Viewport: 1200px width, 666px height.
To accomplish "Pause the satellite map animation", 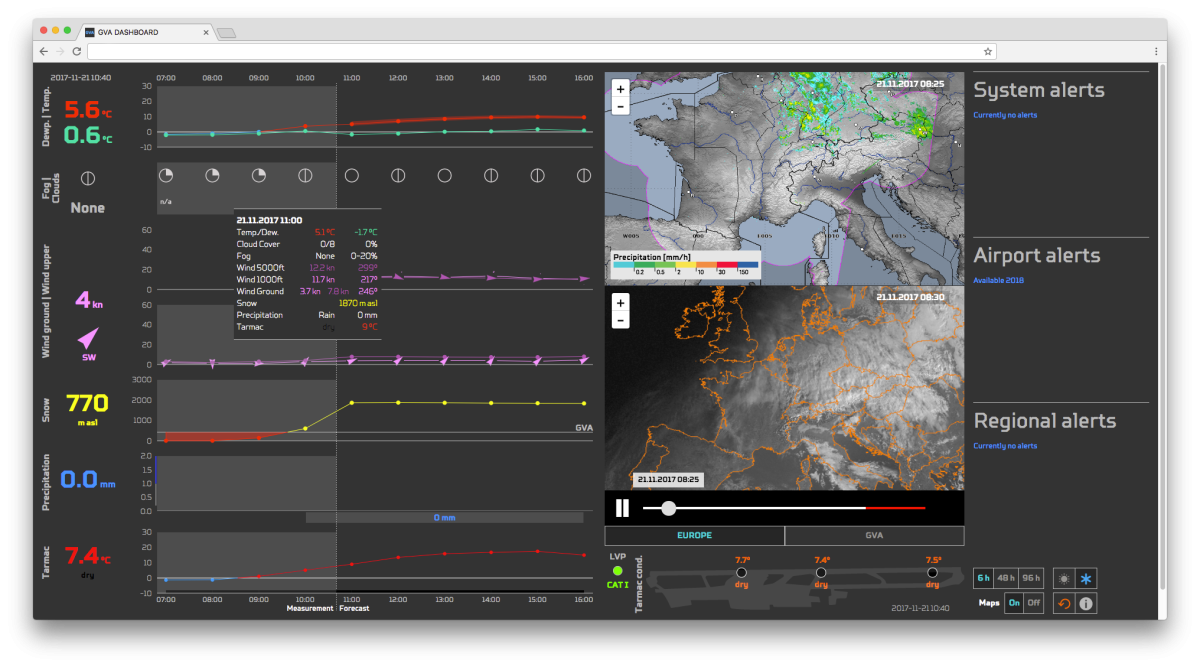I will click(622, 508).
